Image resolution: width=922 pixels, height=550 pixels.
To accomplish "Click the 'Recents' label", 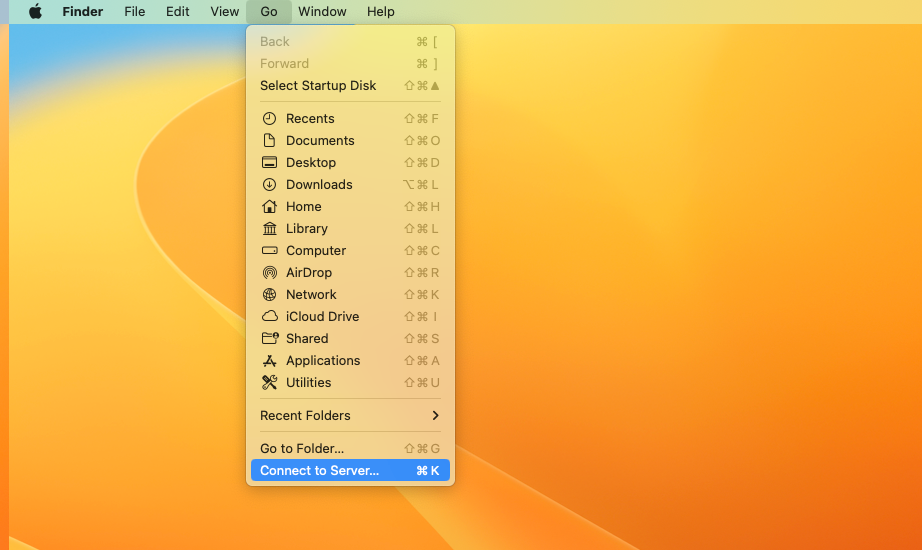I will pyautogui.click(x=310, y=118).
